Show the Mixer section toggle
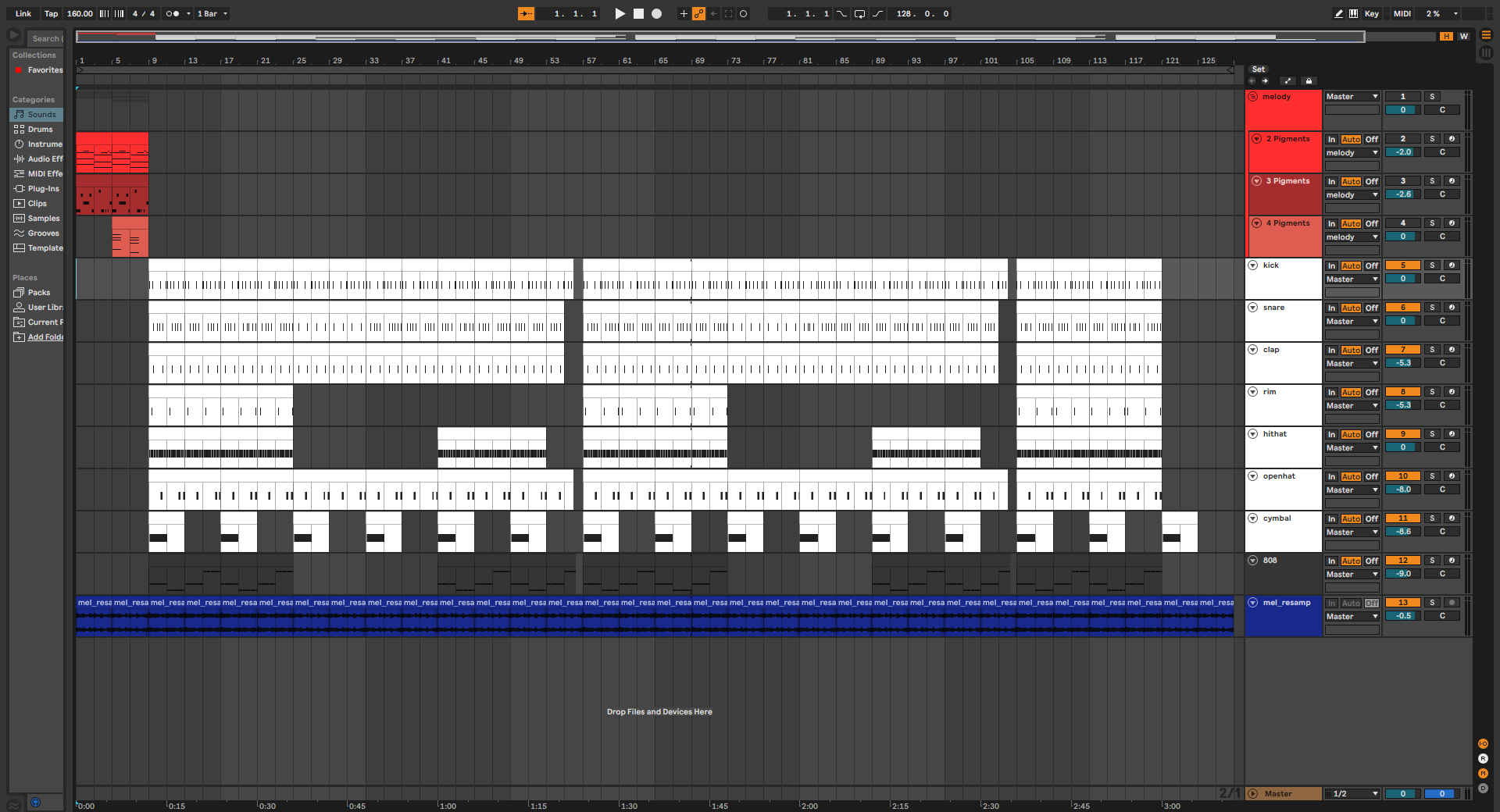Viewport: 1500px width, 812px height. 1483,774
